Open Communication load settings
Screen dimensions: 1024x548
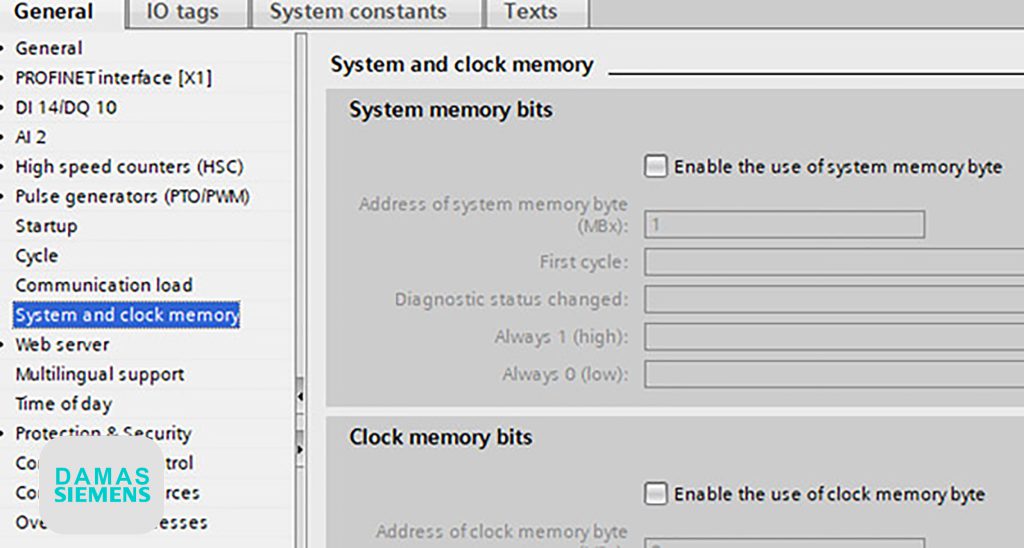tap(104, 285)
